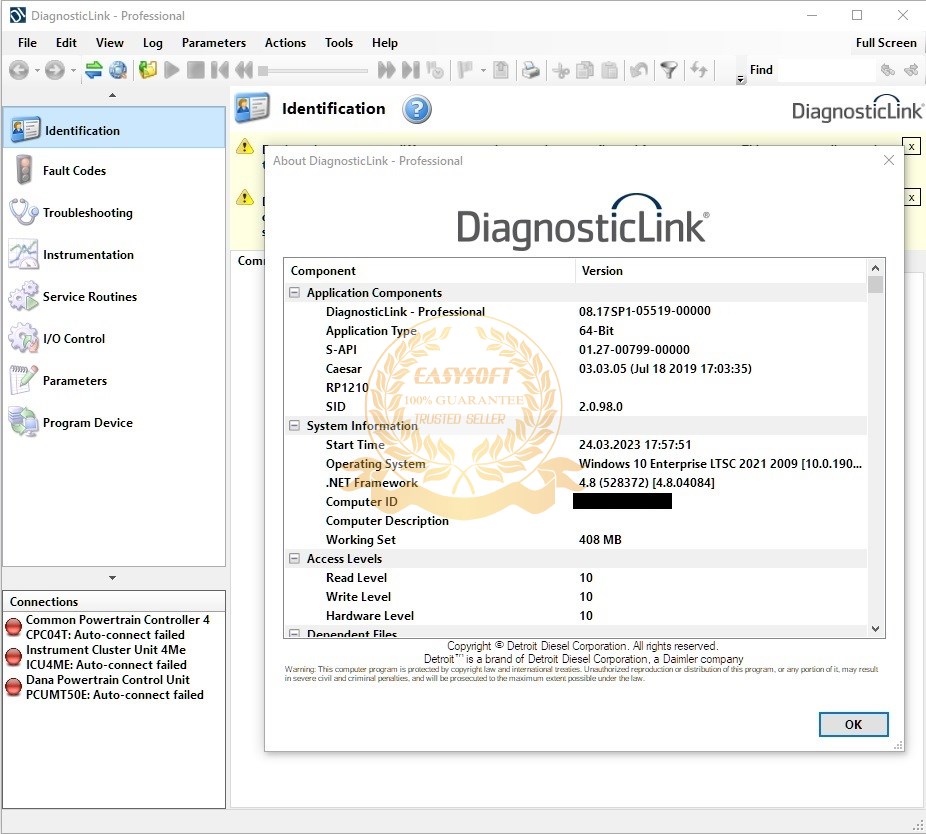Toggle Full Screen mode
This screenshot has width=926, height=834.
(886, 43)
